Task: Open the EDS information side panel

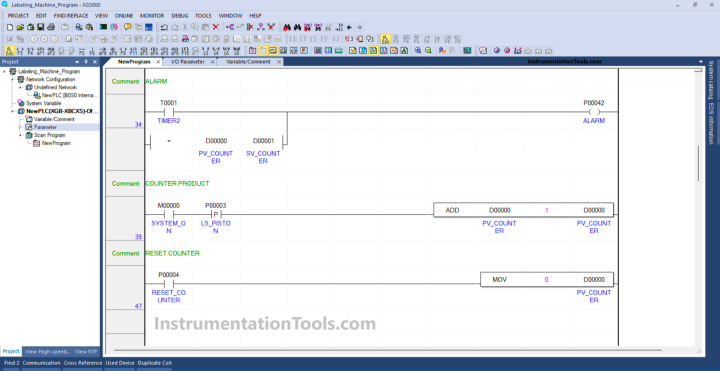Action: pyautogui.click(x=711, y=123)
